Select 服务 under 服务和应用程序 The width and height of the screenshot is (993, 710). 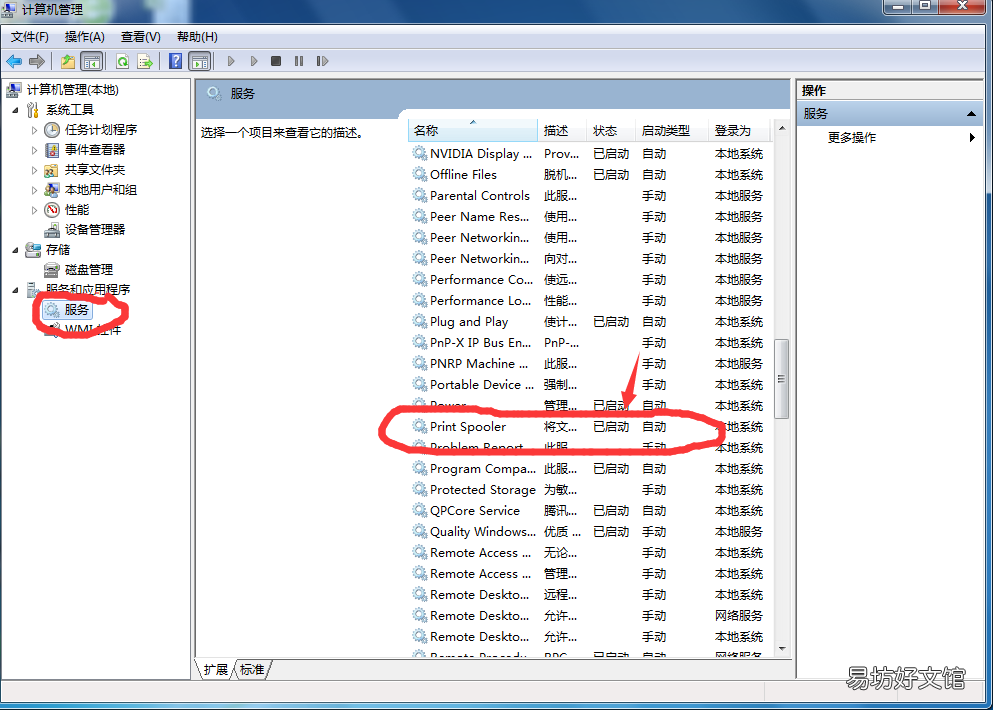(76, 310)
